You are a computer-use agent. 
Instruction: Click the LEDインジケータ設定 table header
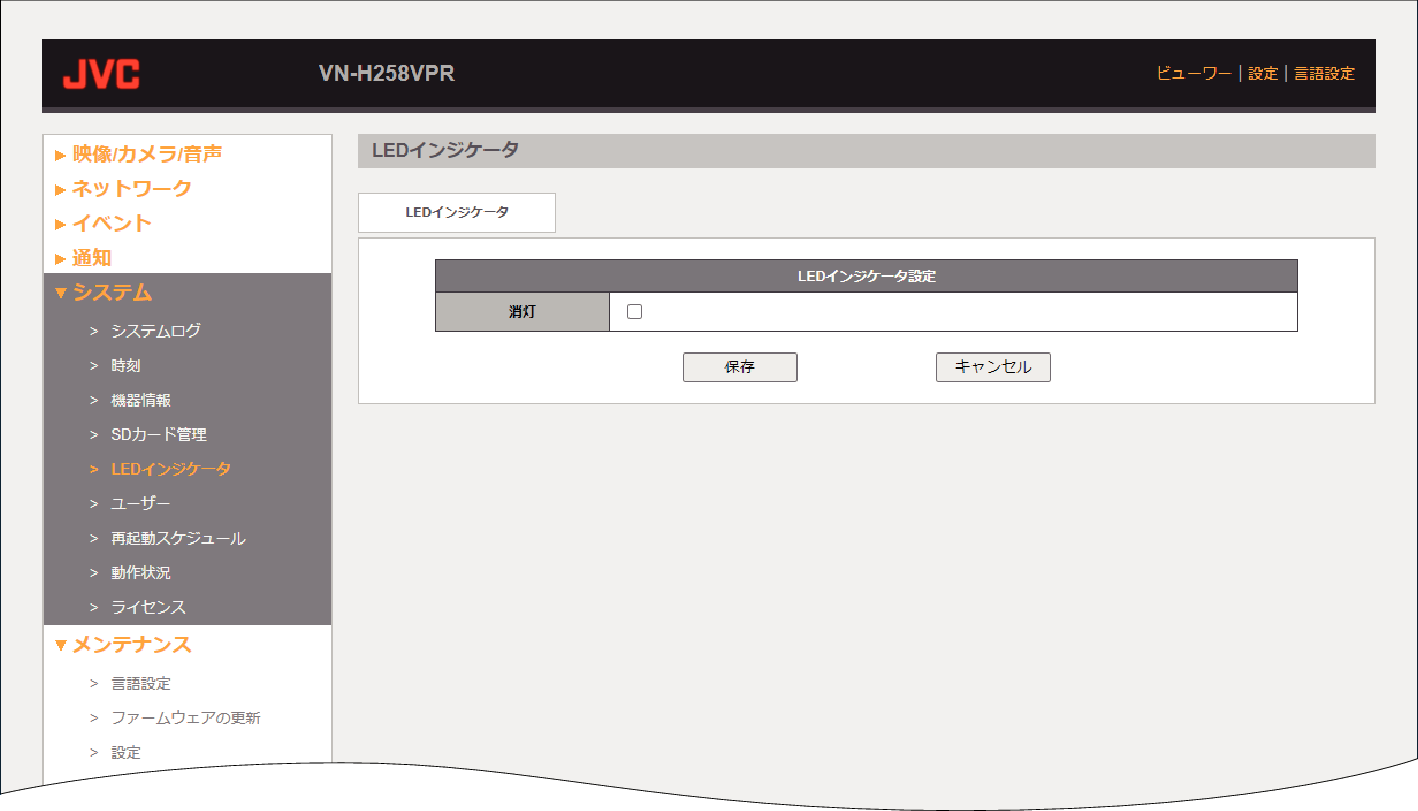click(866, 276)
